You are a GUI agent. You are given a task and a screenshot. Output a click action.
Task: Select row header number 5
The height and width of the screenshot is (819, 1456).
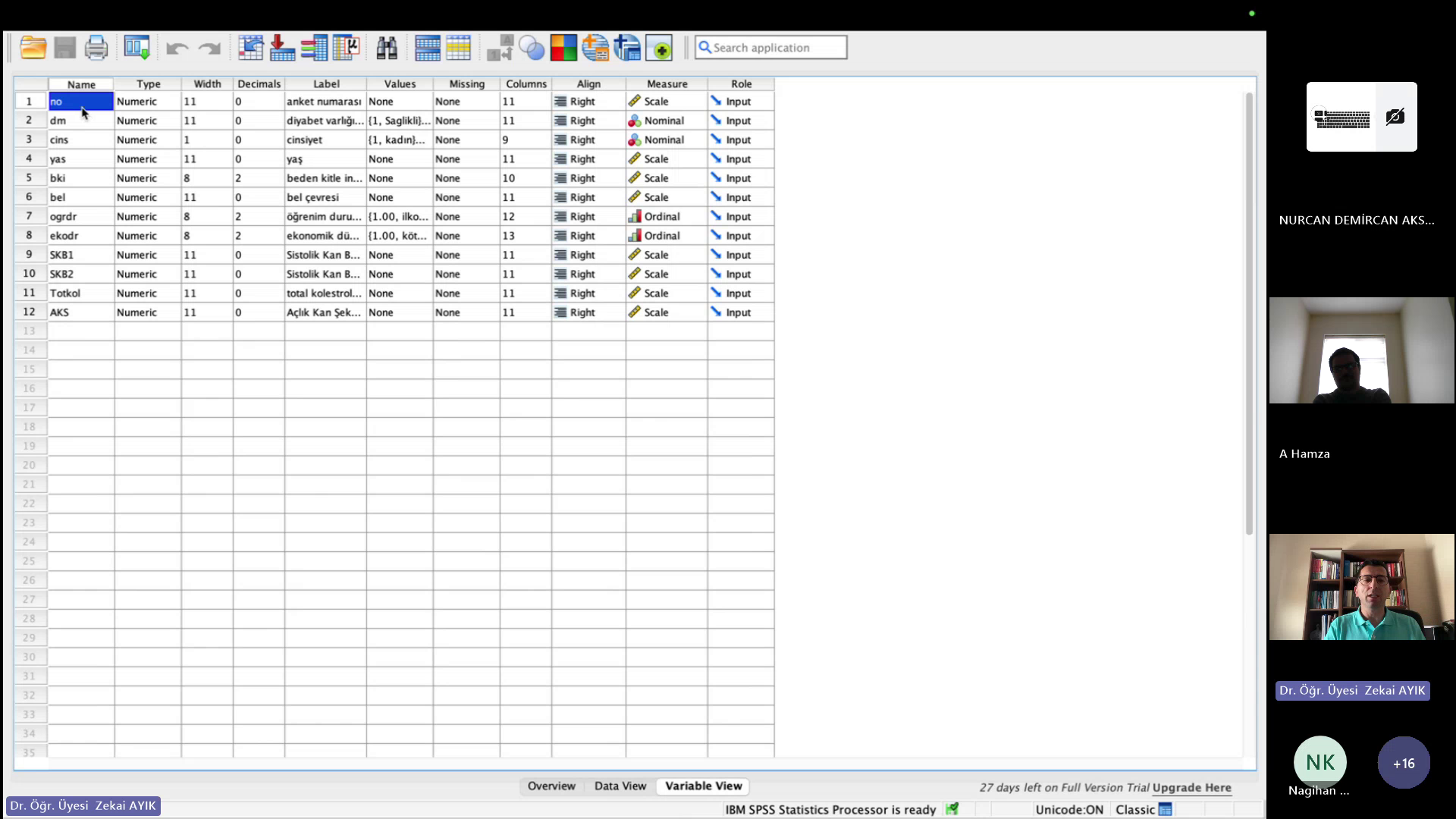(30, 177)
